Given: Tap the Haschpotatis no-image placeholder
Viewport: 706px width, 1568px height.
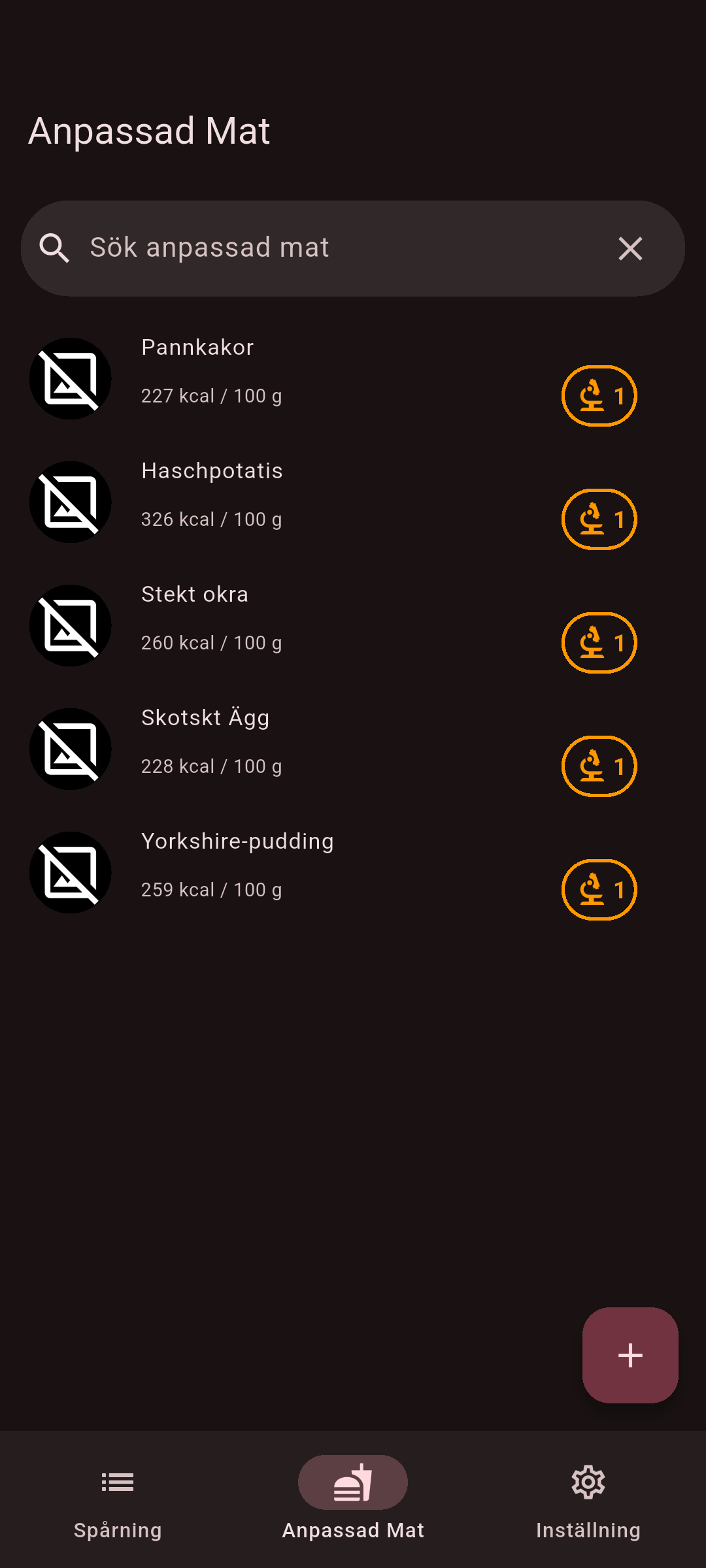Looking at the screenshot, I should [71, 502].
